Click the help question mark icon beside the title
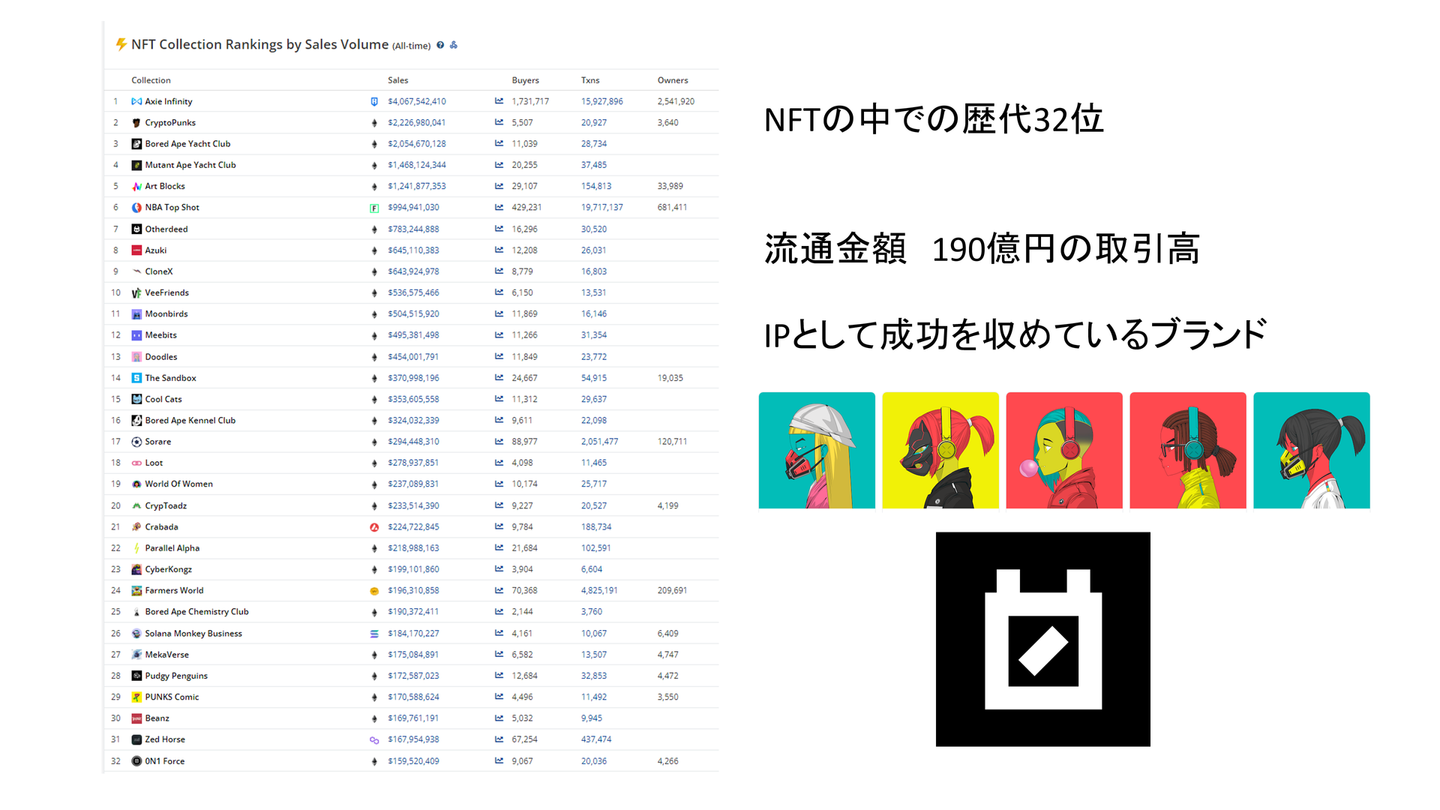This screenshot has width=1440, height=810. 440,45
